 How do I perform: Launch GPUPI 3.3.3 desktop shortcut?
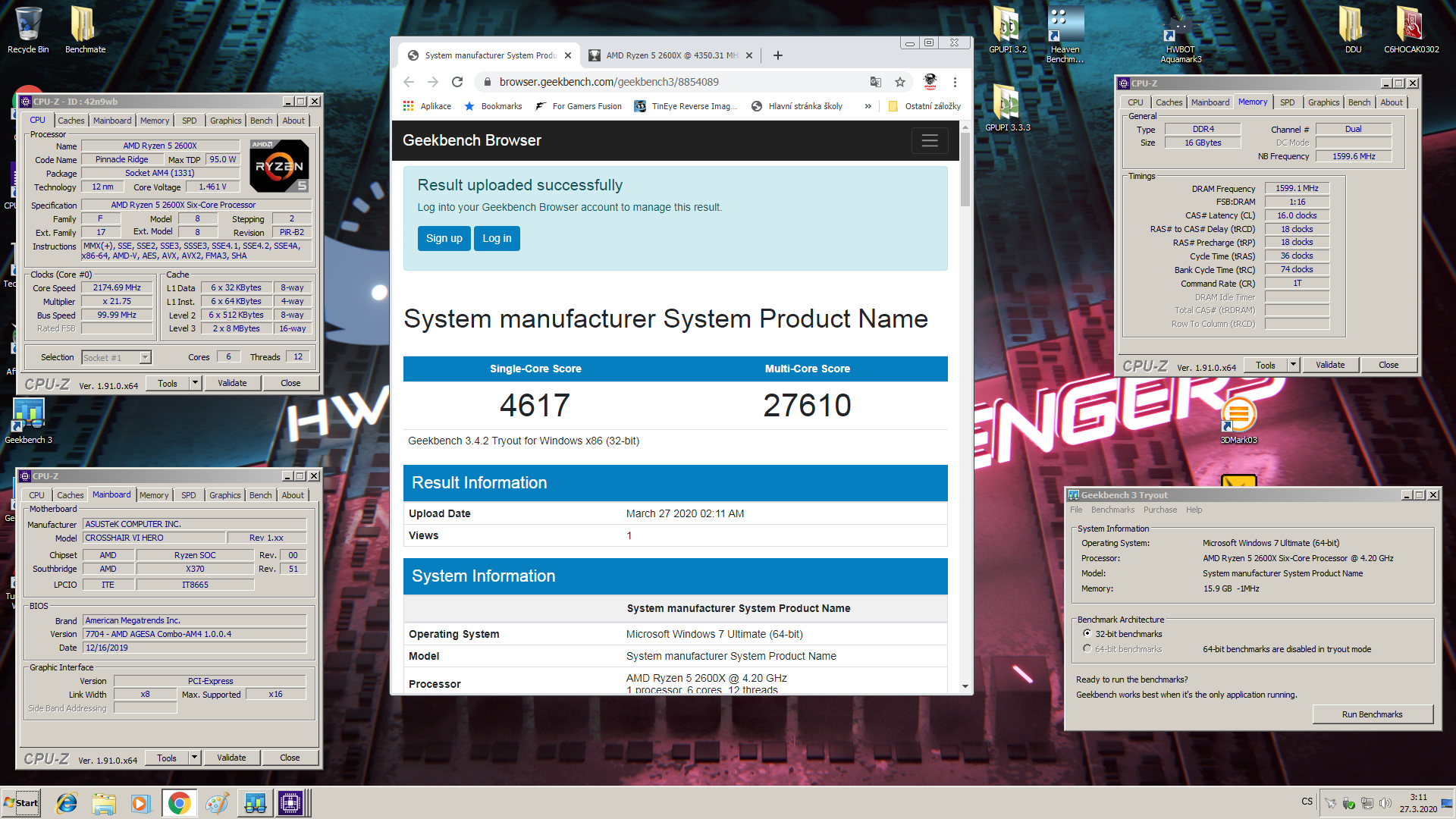pos(1007,108)
